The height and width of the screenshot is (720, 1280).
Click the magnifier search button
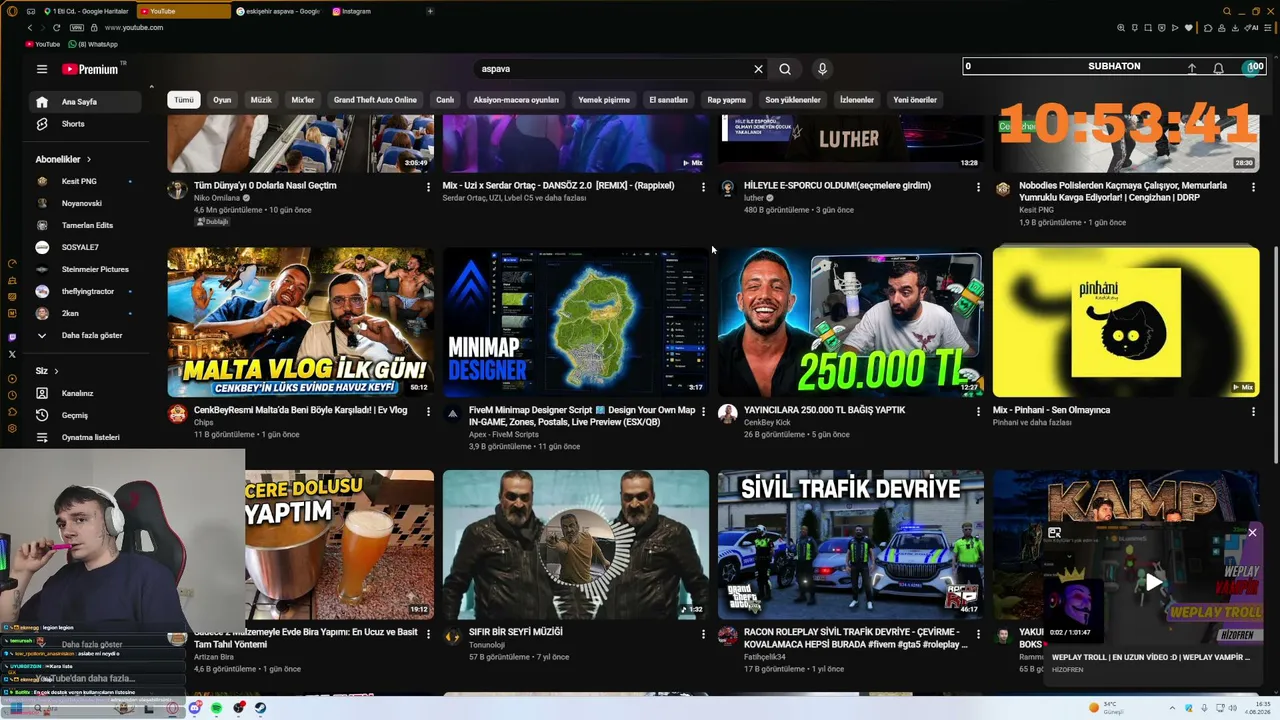click(785, 69)
